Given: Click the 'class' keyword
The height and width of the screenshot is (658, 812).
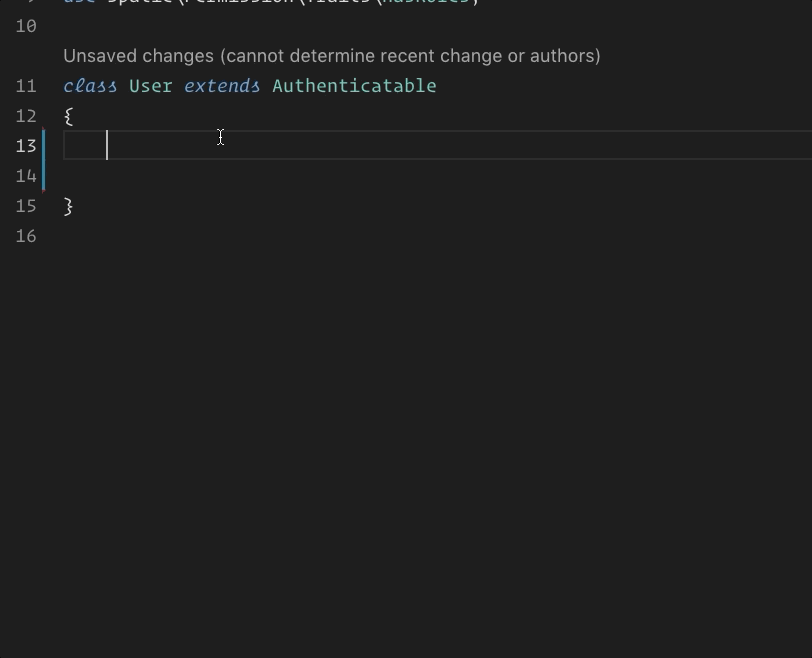Looking at the screenshot, I should (90, 86).
